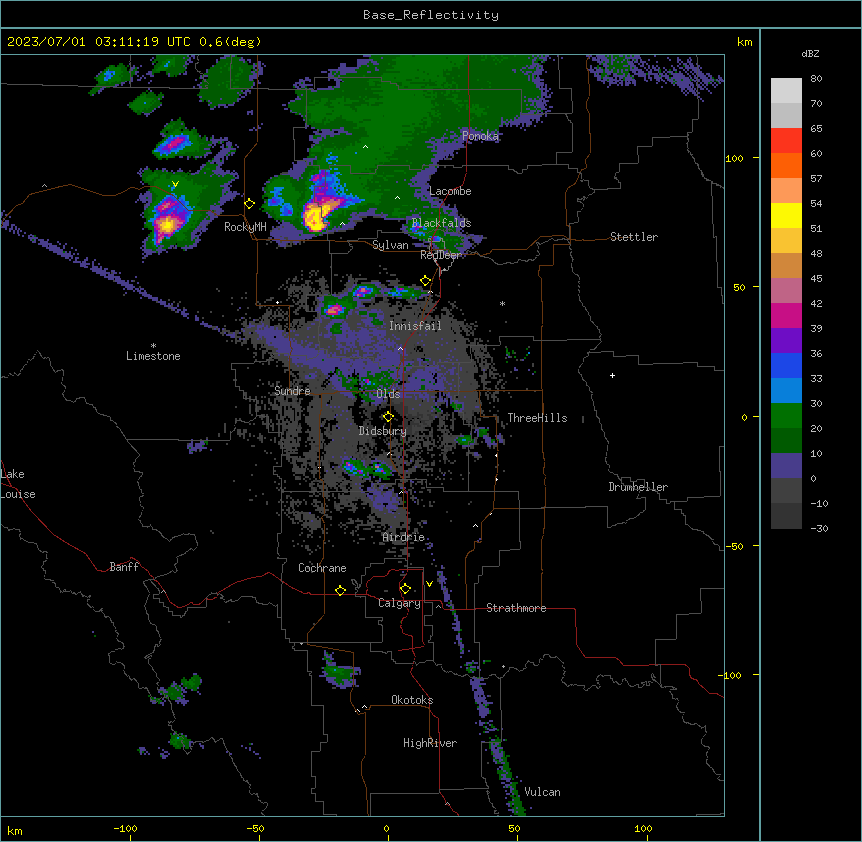Click the bottom-axis -100 km tick label
This screenshot has width=862, height=842.
125,828
